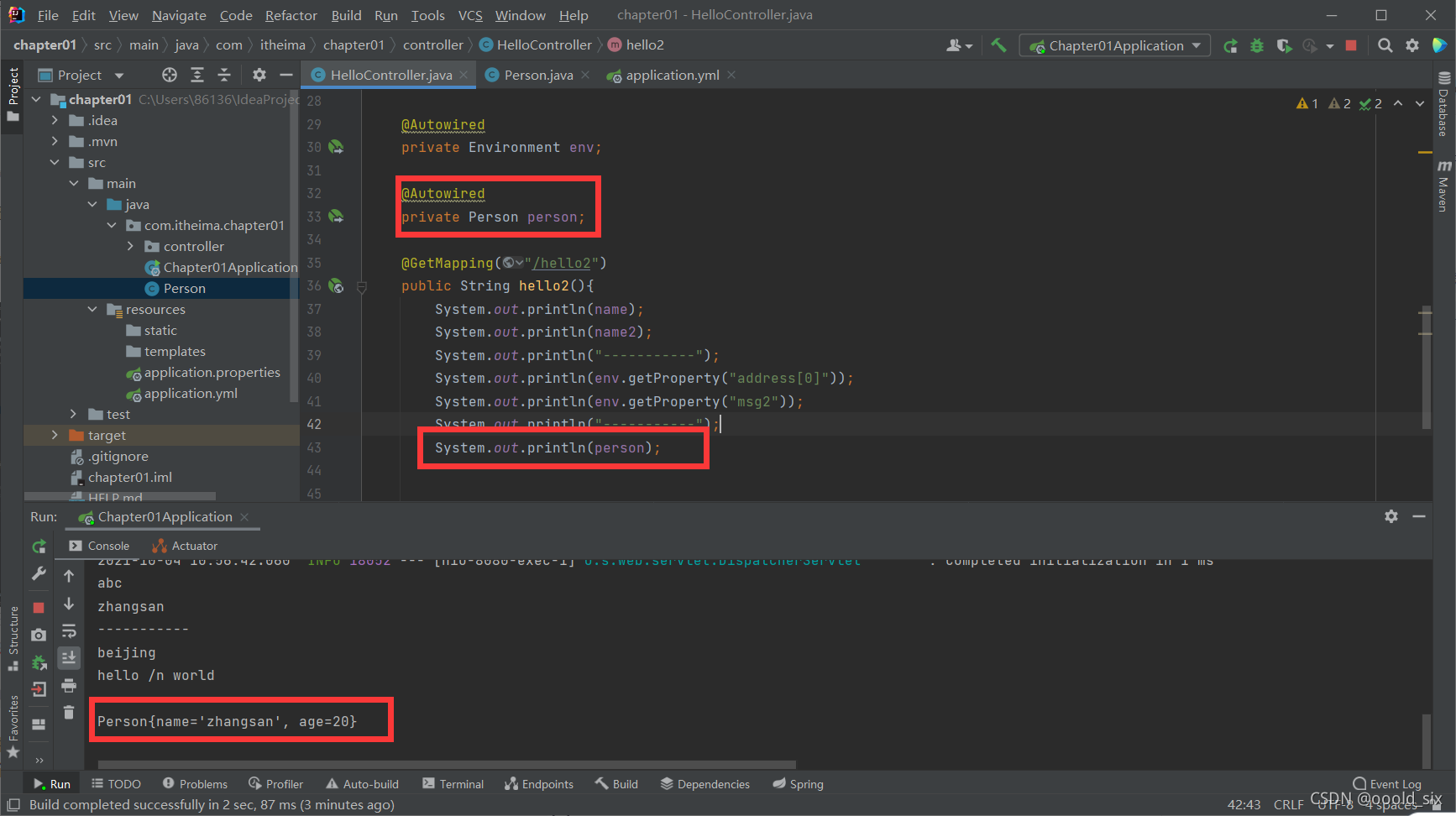Click the locate file target icon in Project panel
This screenshot has height=816, width=1456.
(170, 75)
